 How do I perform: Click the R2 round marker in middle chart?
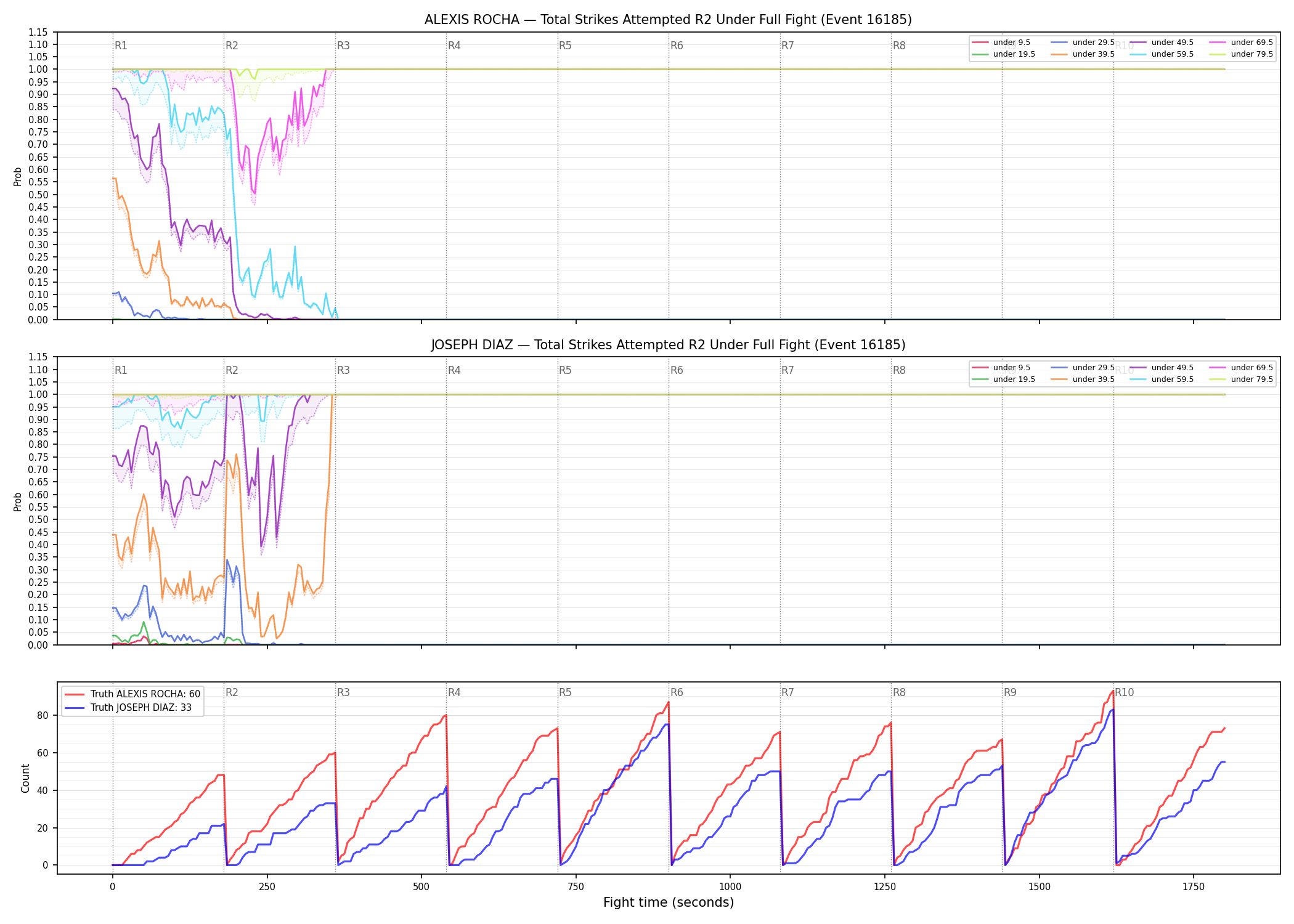232,370
